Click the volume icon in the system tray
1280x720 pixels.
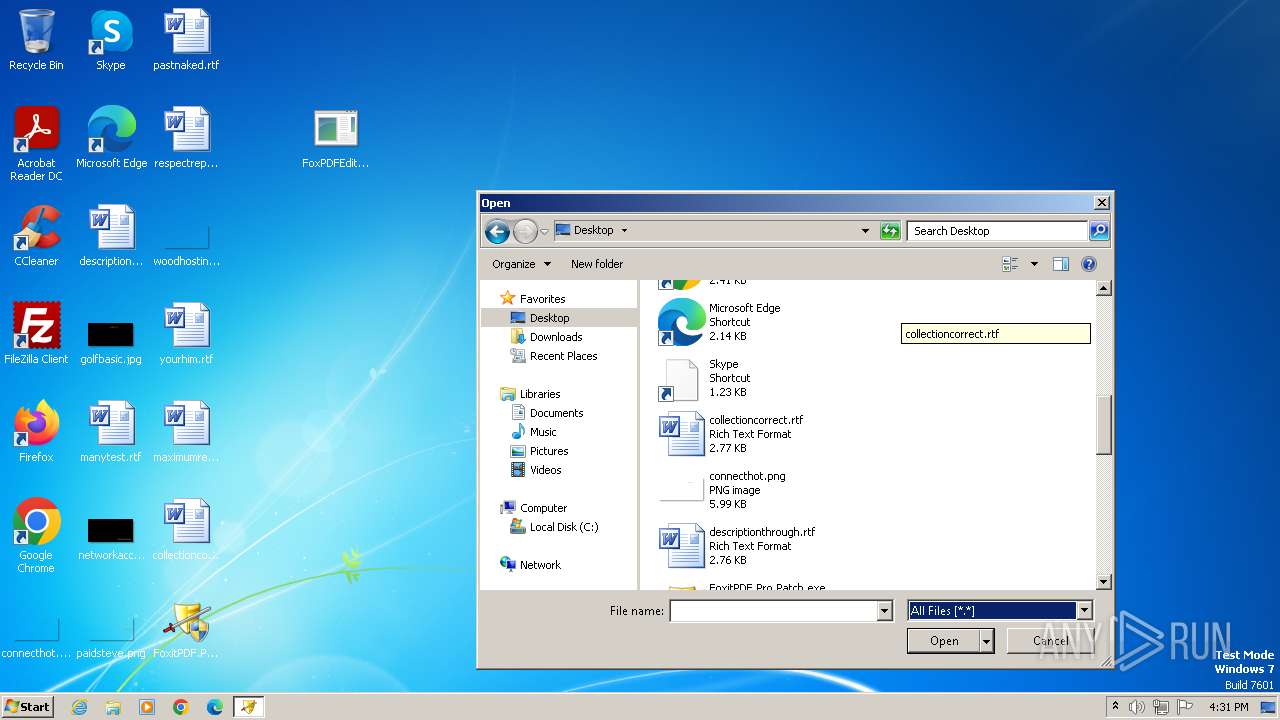click(1137, 707)
